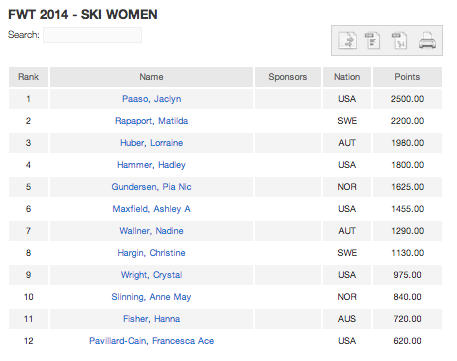Click AUT nation in Wallner's row
The width and height of the screenshot is (457, 361).
(x=347, y=231)
